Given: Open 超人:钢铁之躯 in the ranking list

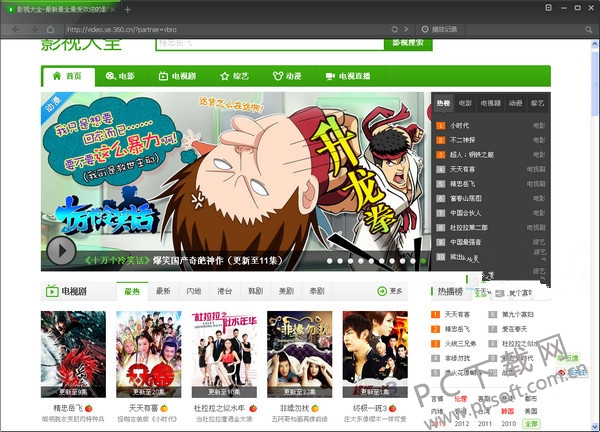Looking at the screenshot, I should point(472,155).
